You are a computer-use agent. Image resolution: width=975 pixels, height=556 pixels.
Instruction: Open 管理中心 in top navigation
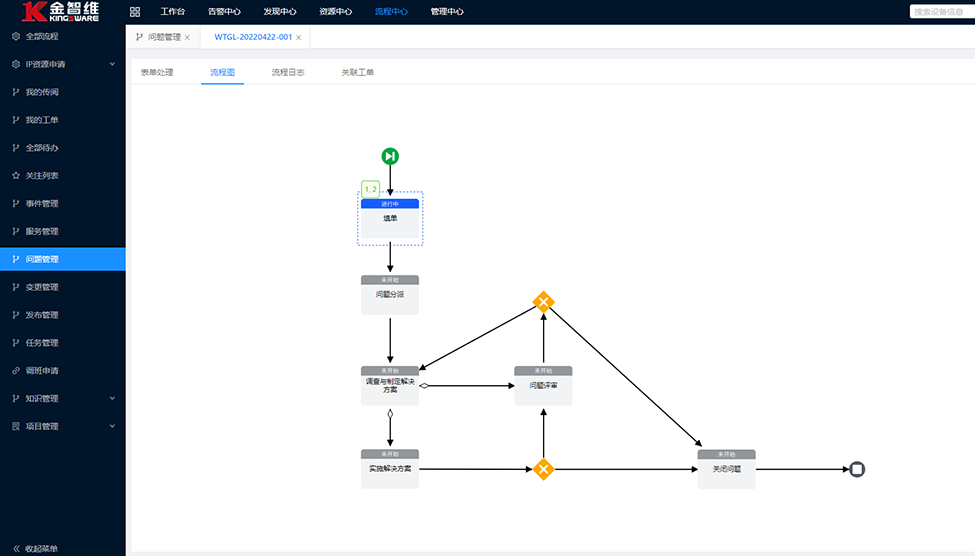click(x=447, y=12)
